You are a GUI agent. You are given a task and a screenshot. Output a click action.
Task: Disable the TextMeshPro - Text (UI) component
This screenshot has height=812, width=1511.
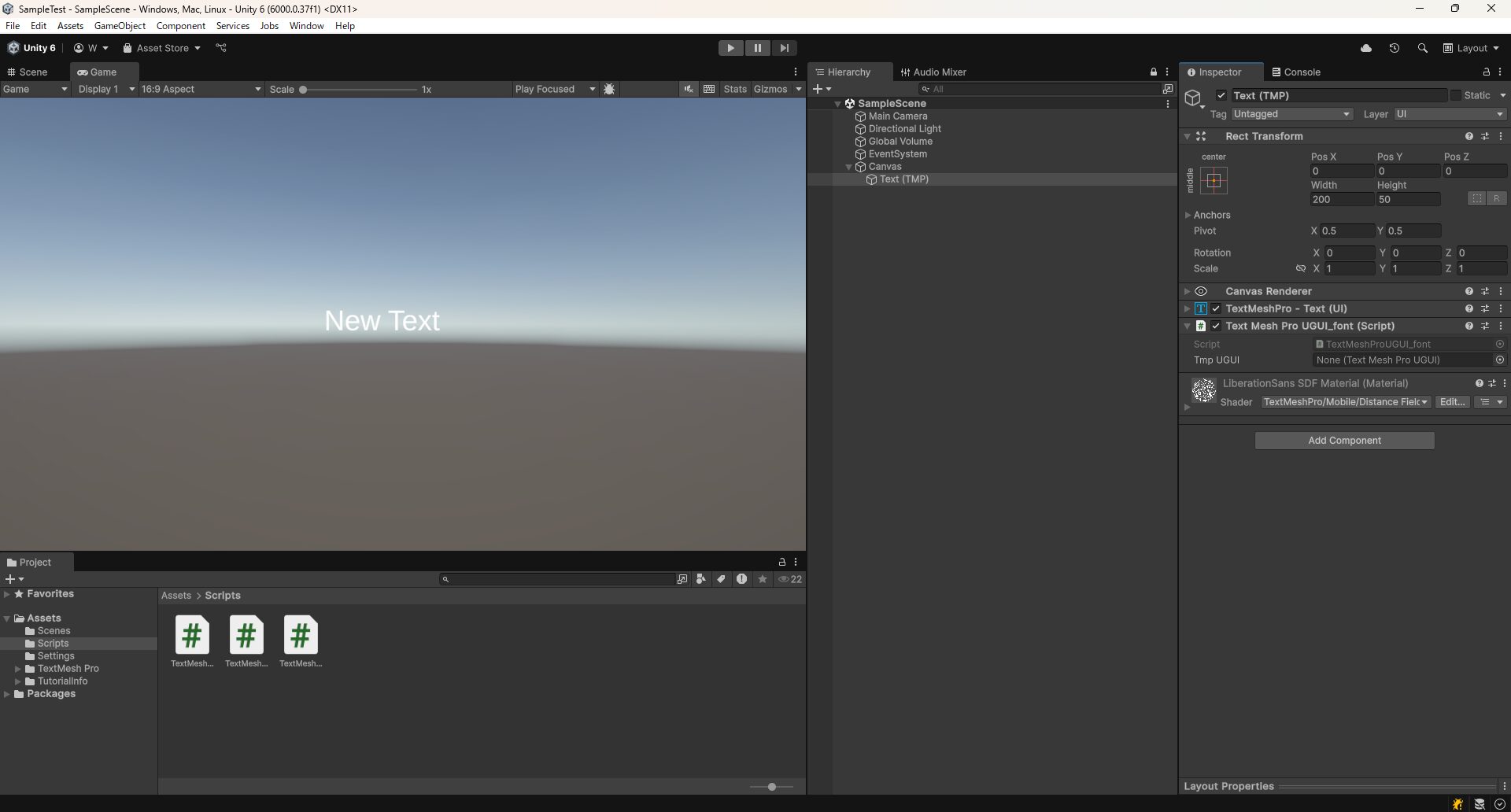(x=1216, y=308)
